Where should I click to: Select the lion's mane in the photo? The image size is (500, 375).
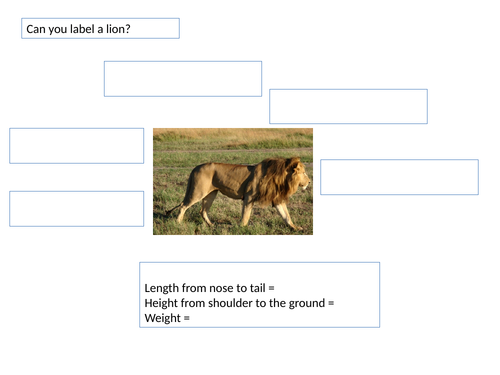275,182
